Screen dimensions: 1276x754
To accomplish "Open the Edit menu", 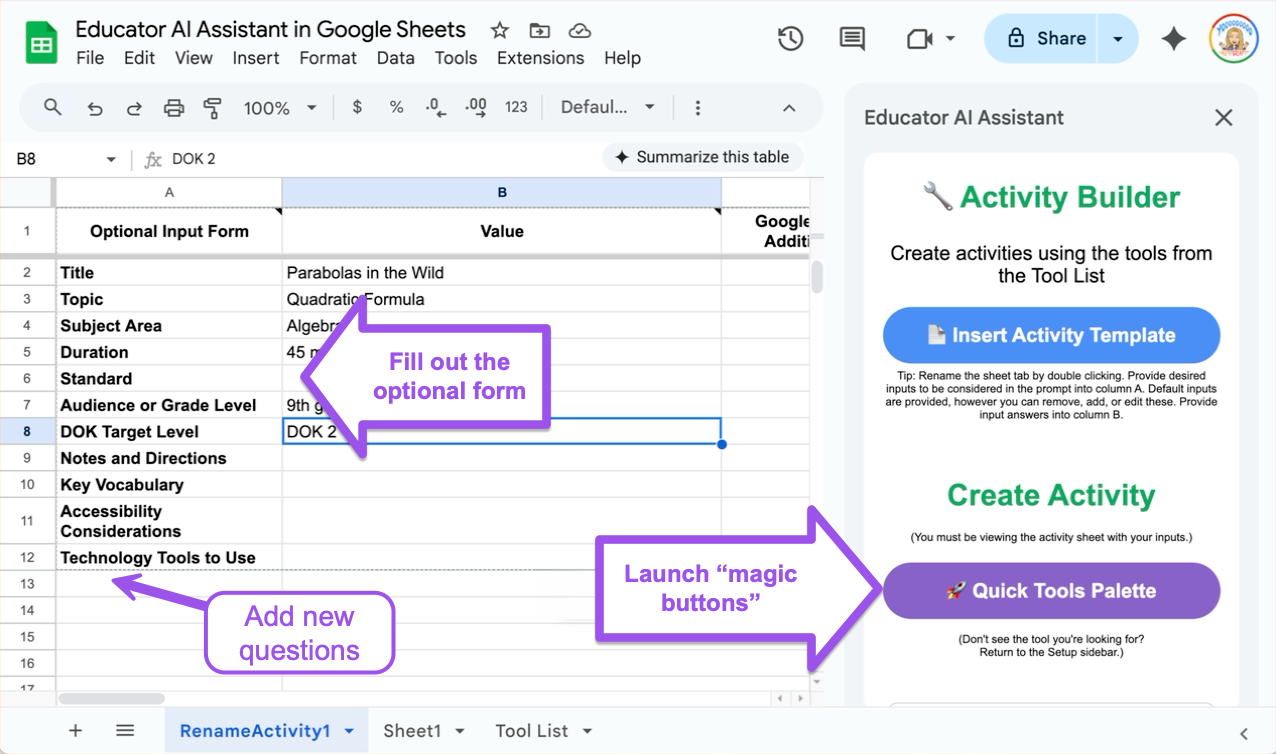I will point(139,58).
